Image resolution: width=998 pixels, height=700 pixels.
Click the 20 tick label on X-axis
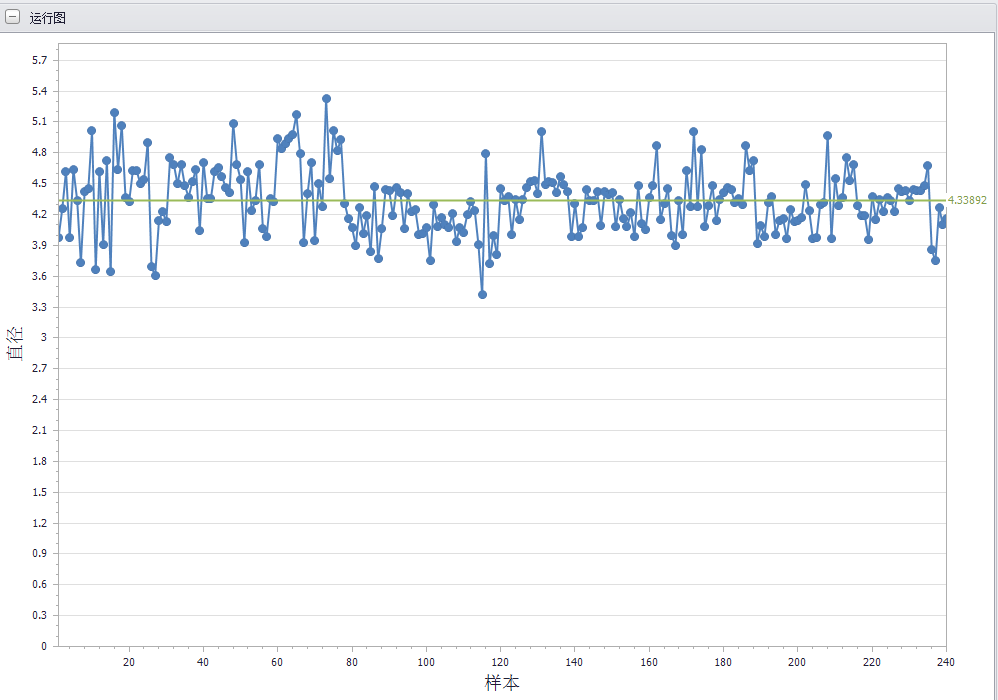(x=129, y=662)
